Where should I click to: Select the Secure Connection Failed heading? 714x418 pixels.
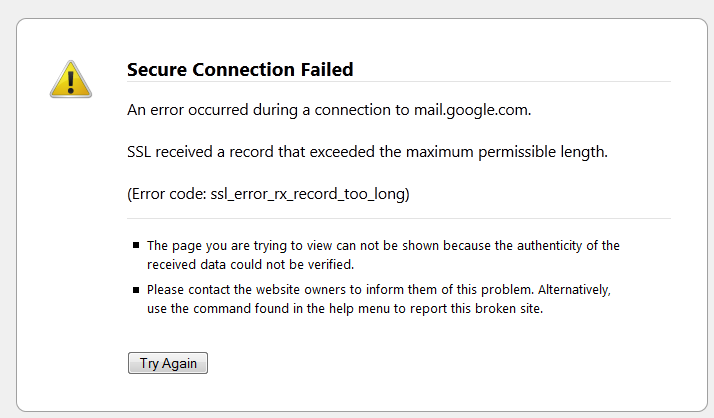[x=240, y=70]
